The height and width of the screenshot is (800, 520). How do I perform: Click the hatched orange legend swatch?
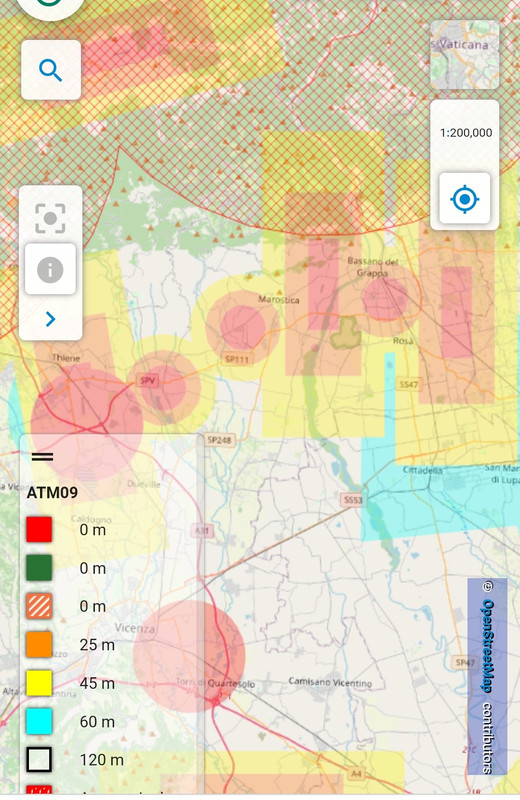pyautogui.click(x=39, y=606)
